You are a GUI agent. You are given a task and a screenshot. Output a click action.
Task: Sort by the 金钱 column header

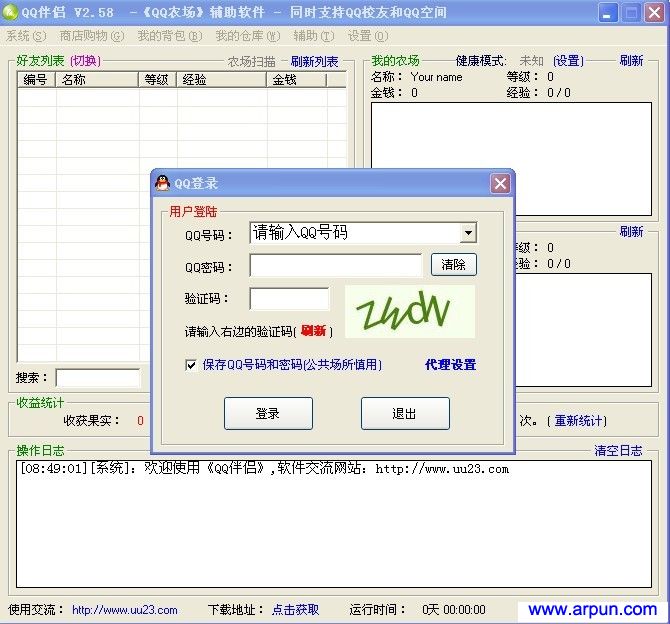pyautogui.click(x=297, y=79)
